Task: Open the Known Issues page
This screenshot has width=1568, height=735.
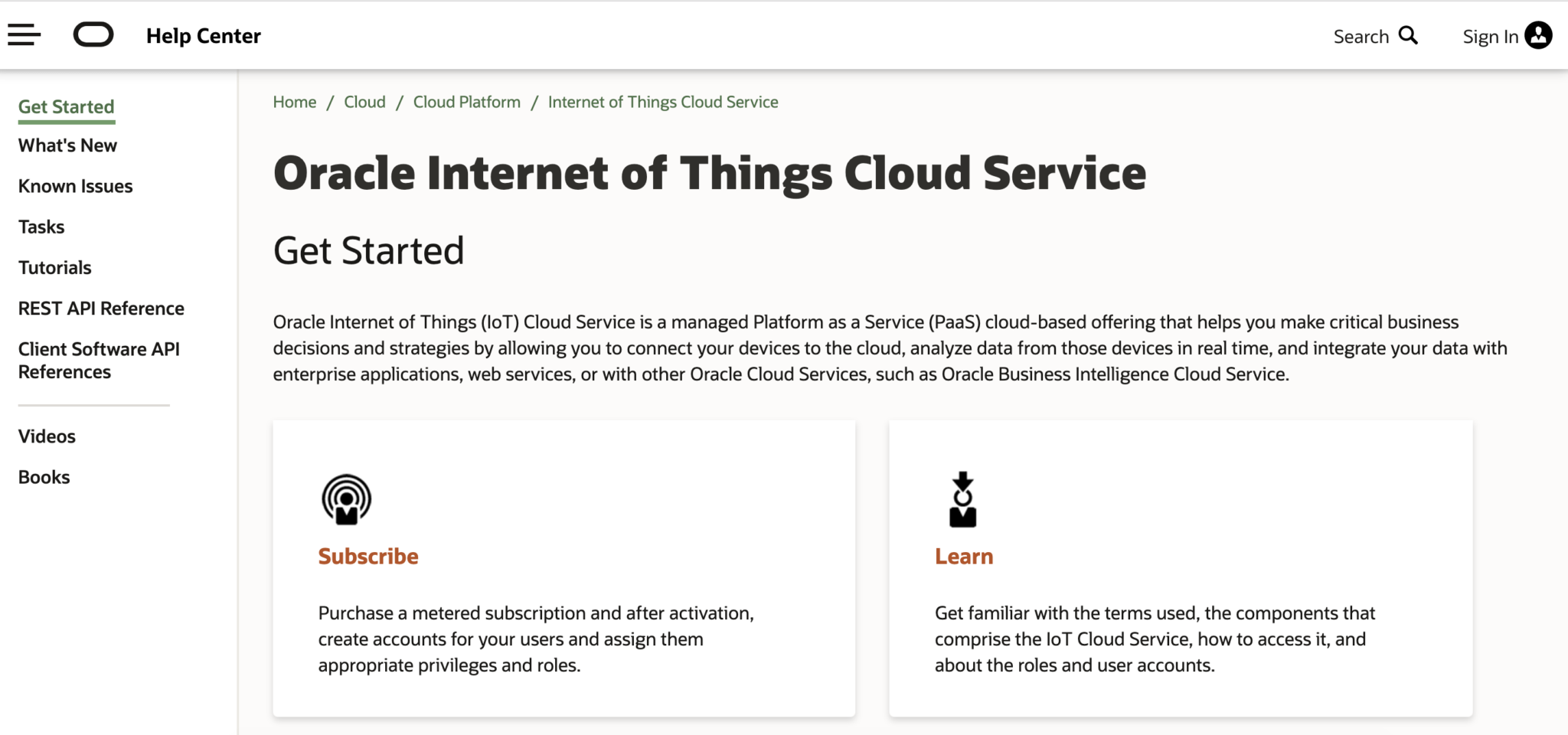Action: (75, 185)
